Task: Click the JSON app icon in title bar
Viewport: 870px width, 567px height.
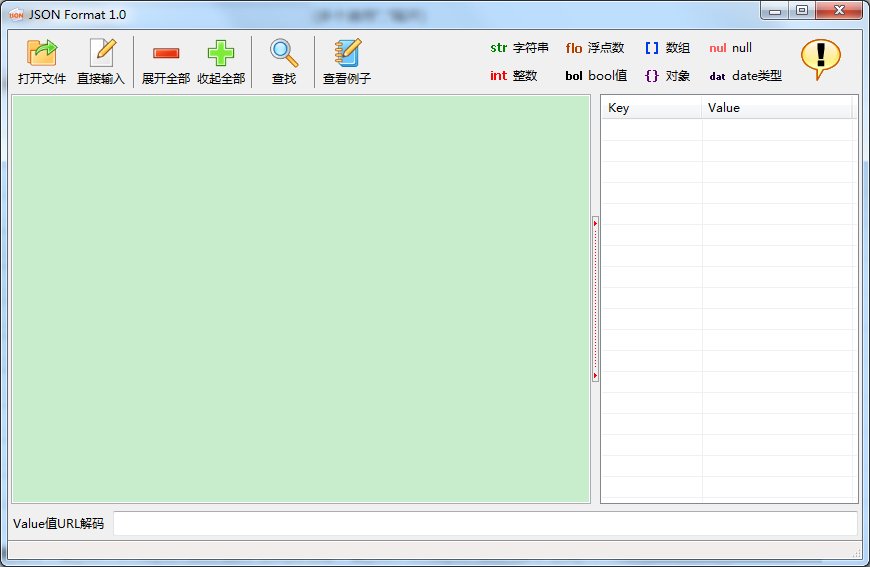Action: coord(16,14)
